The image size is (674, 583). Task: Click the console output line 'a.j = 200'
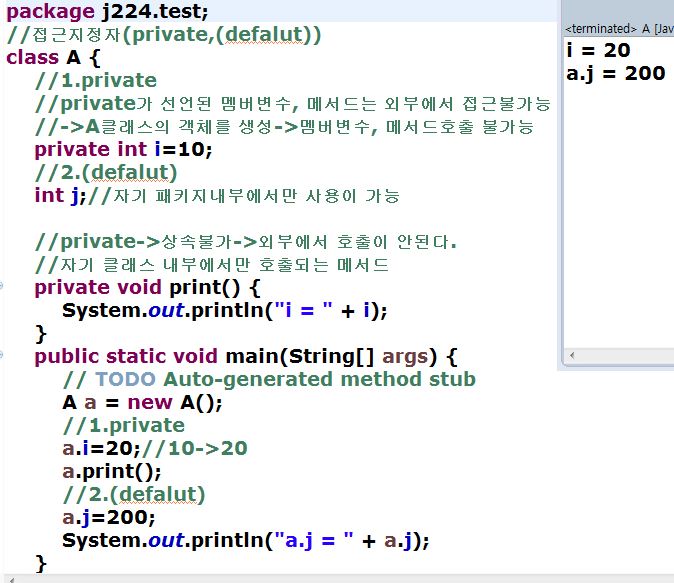pyautogui.click(x=616, y=73)
